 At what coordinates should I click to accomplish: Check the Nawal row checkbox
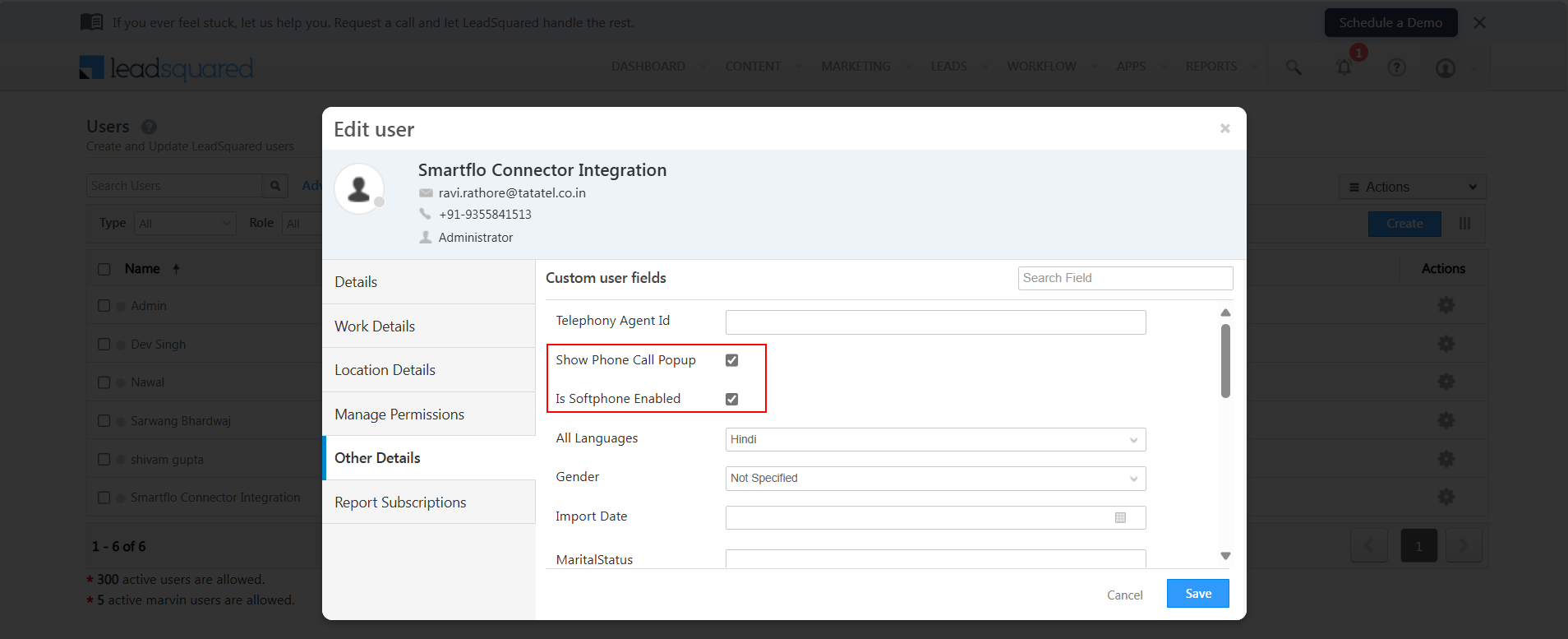click(104, 382)
